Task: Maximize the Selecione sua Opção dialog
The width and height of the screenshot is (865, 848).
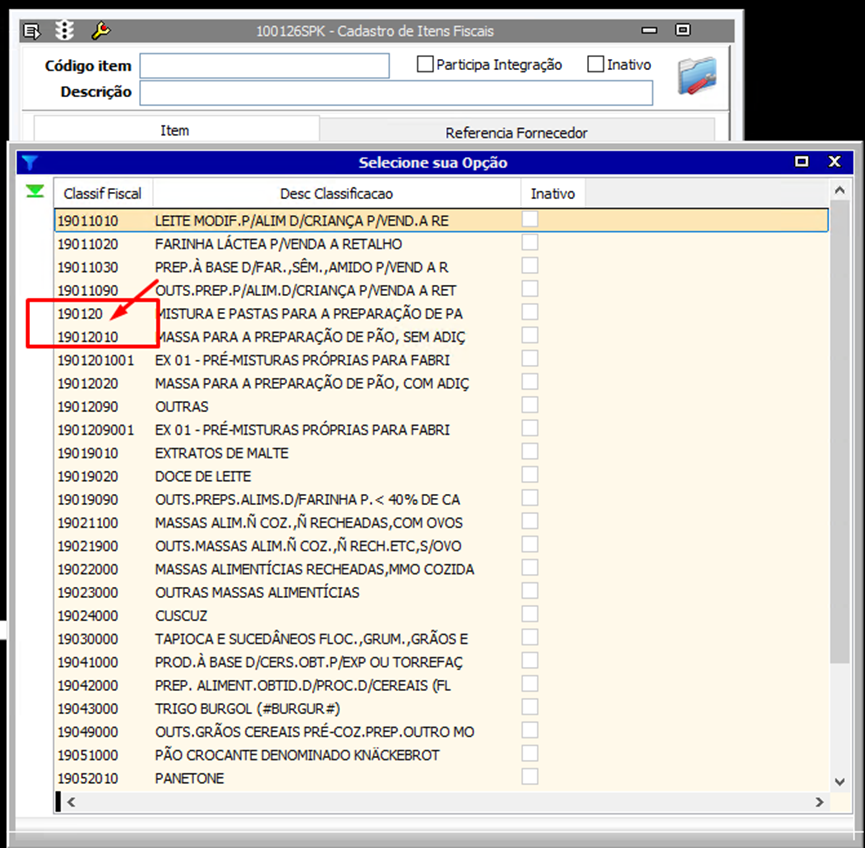Action: pos(802,162)
